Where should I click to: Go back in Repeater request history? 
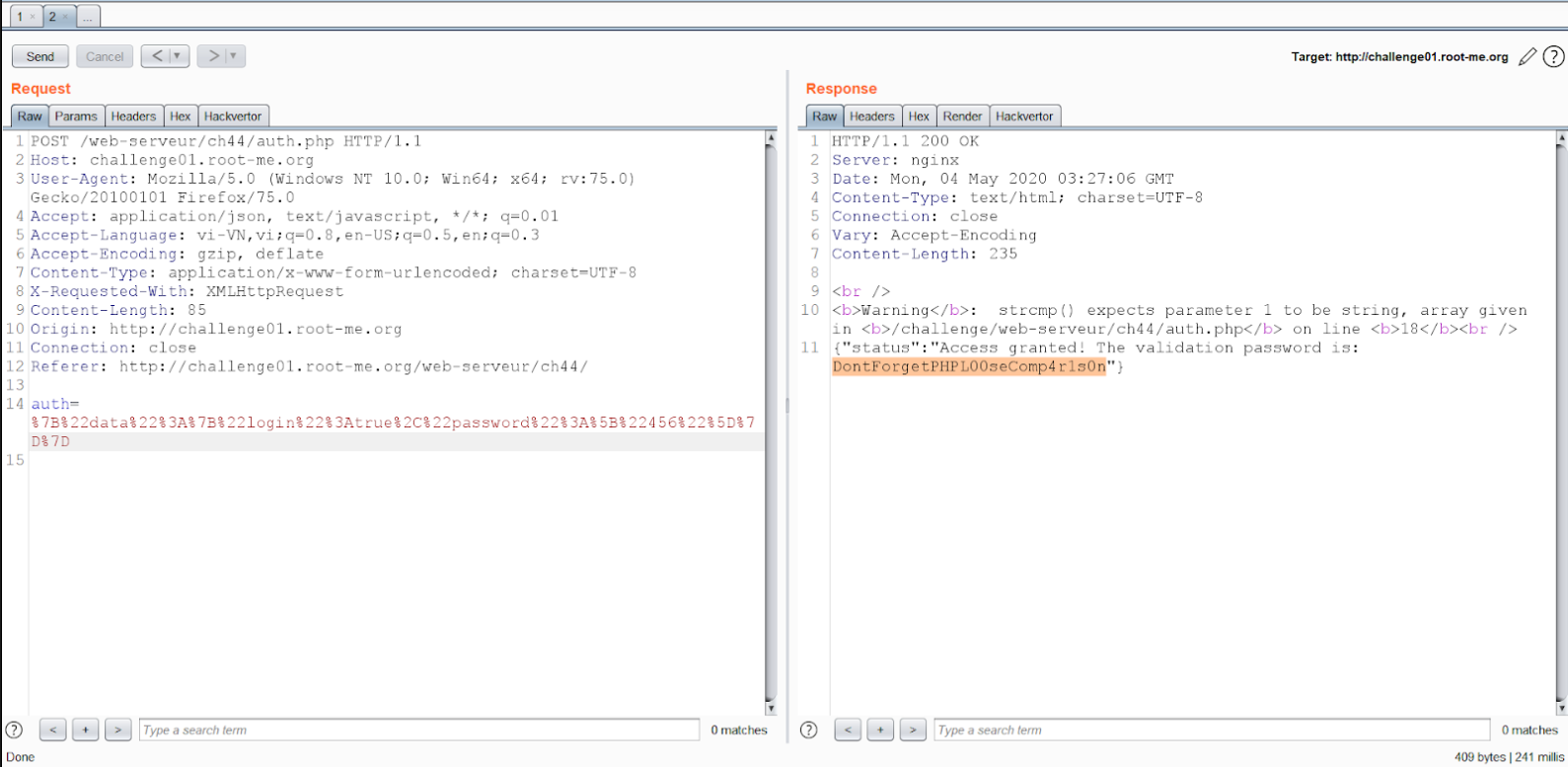click(157, 56)
